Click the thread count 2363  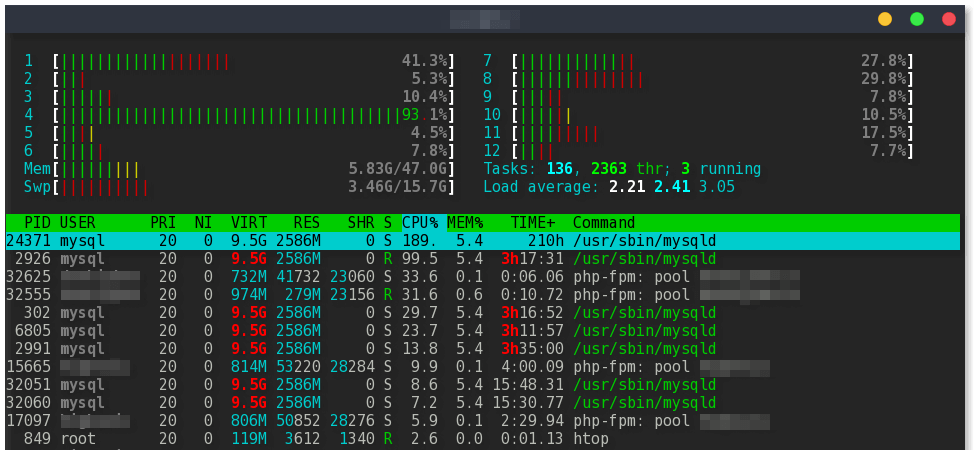click(x=609, y=169)
